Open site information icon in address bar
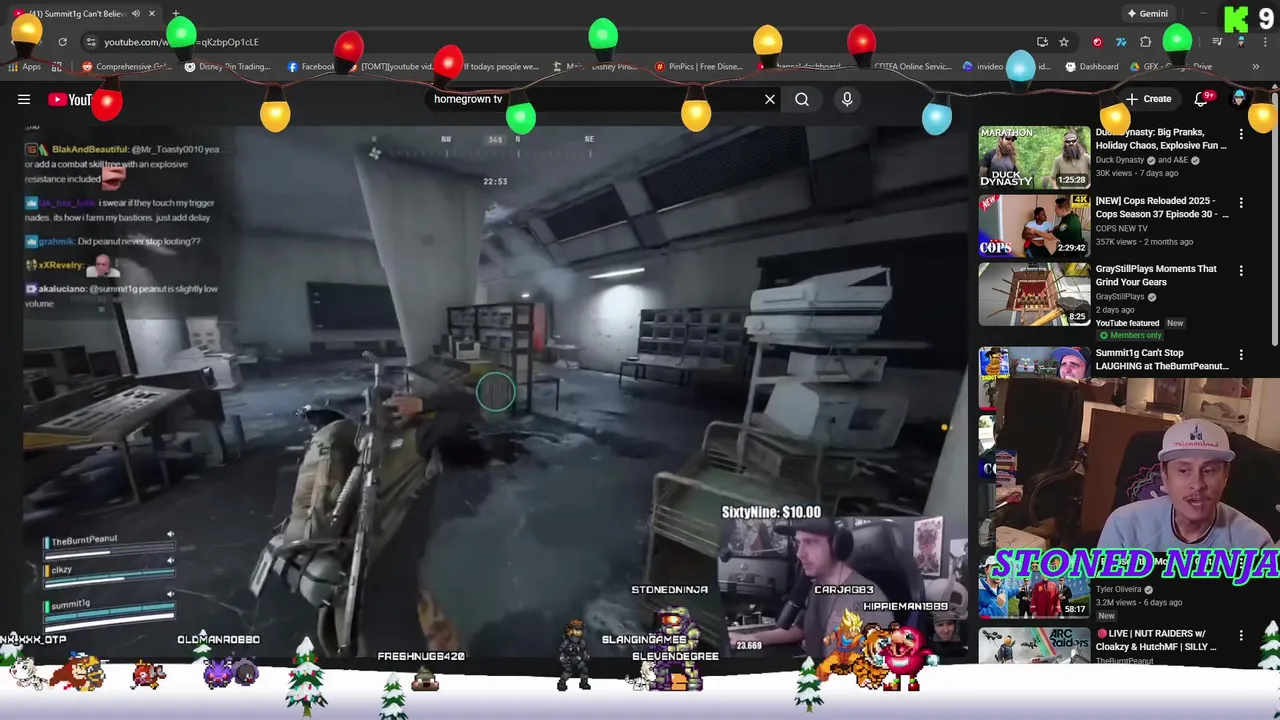 coord(91,42)
